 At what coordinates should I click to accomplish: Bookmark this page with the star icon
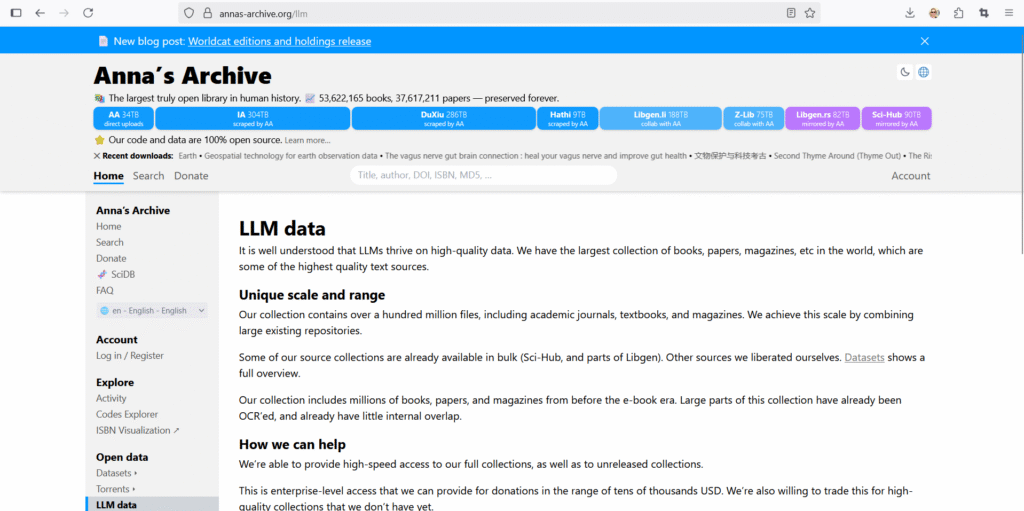tap(810, 13)
